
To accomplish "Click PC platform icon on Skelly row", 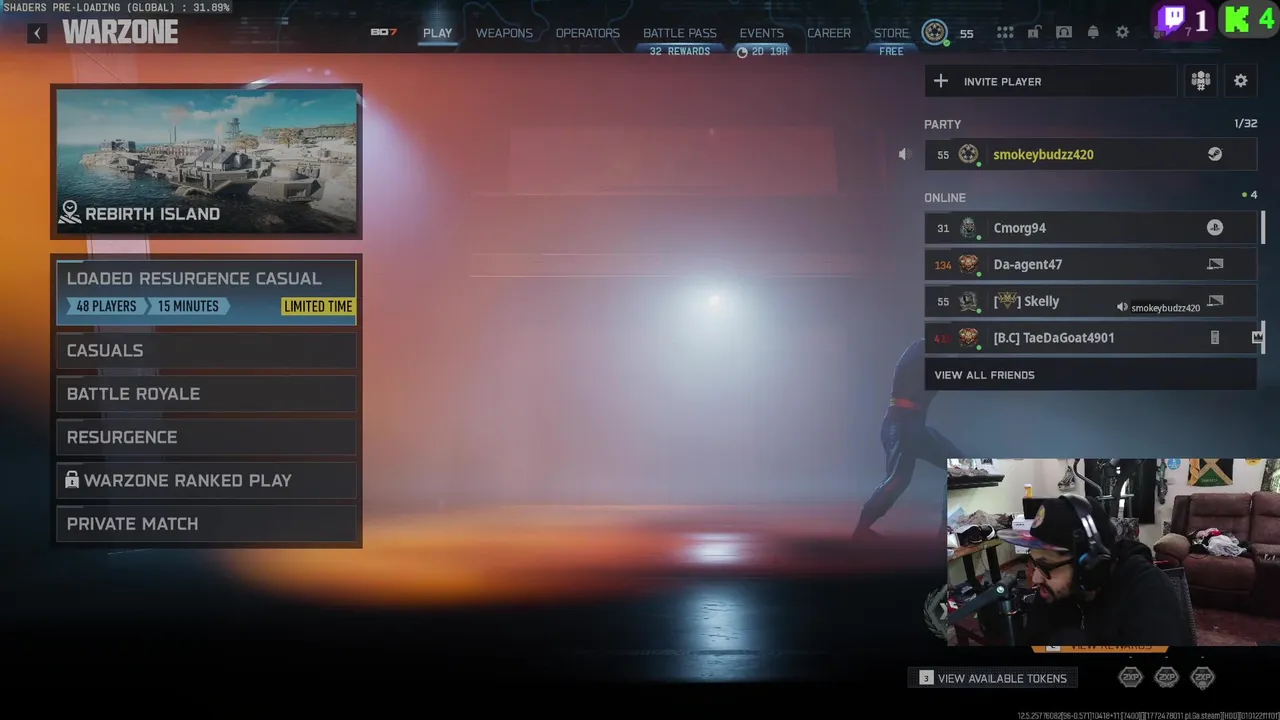I will coord(1215,301).
